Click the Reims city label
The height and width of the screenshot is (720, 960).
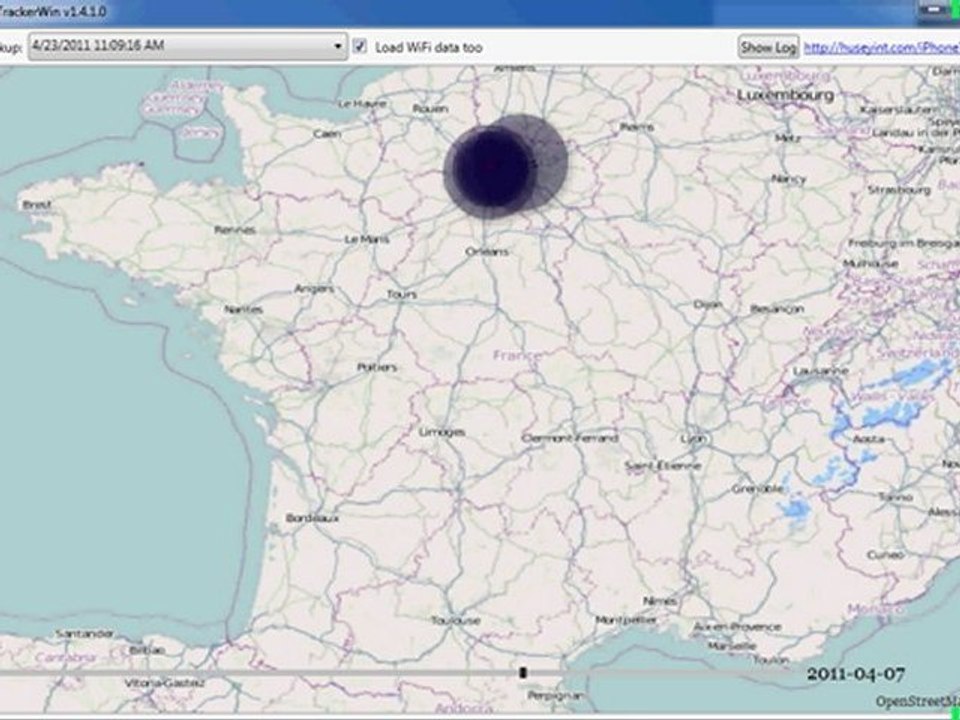[x=637, y=127]
